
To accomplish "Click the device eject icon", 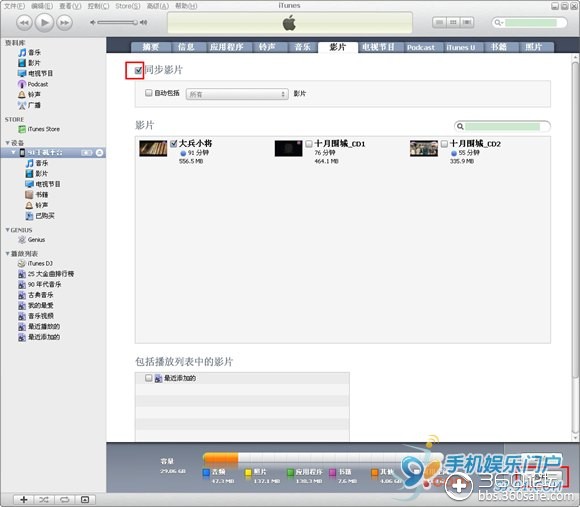I will (x=100, y=153).
